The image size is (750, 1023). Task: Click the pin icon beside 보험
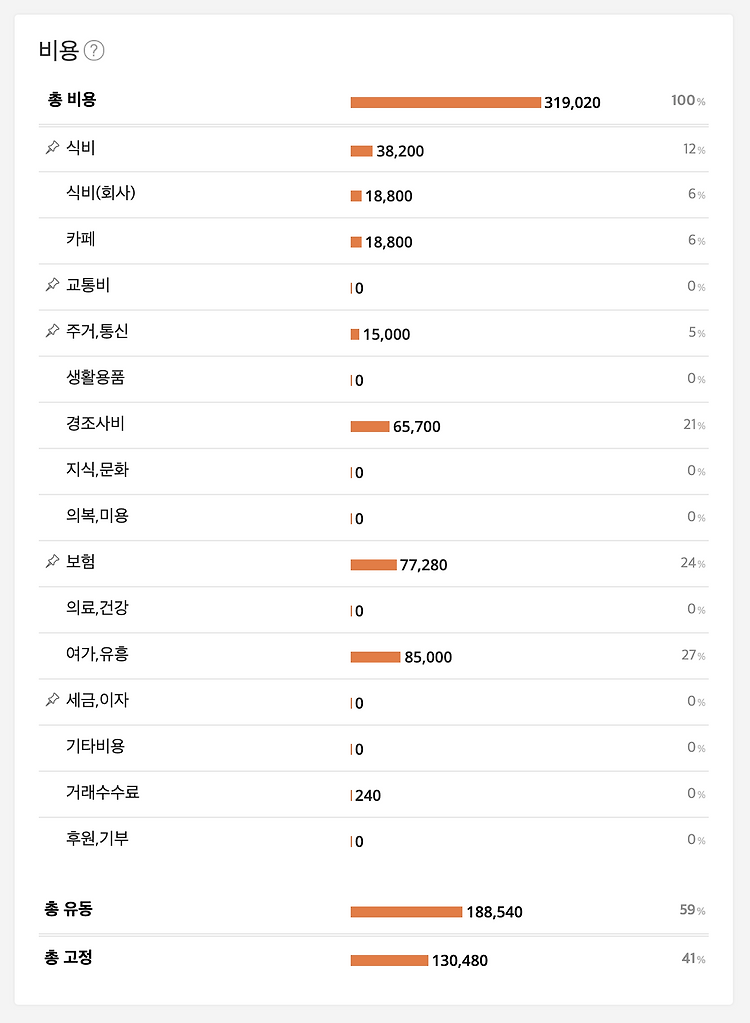click(52, 562)
